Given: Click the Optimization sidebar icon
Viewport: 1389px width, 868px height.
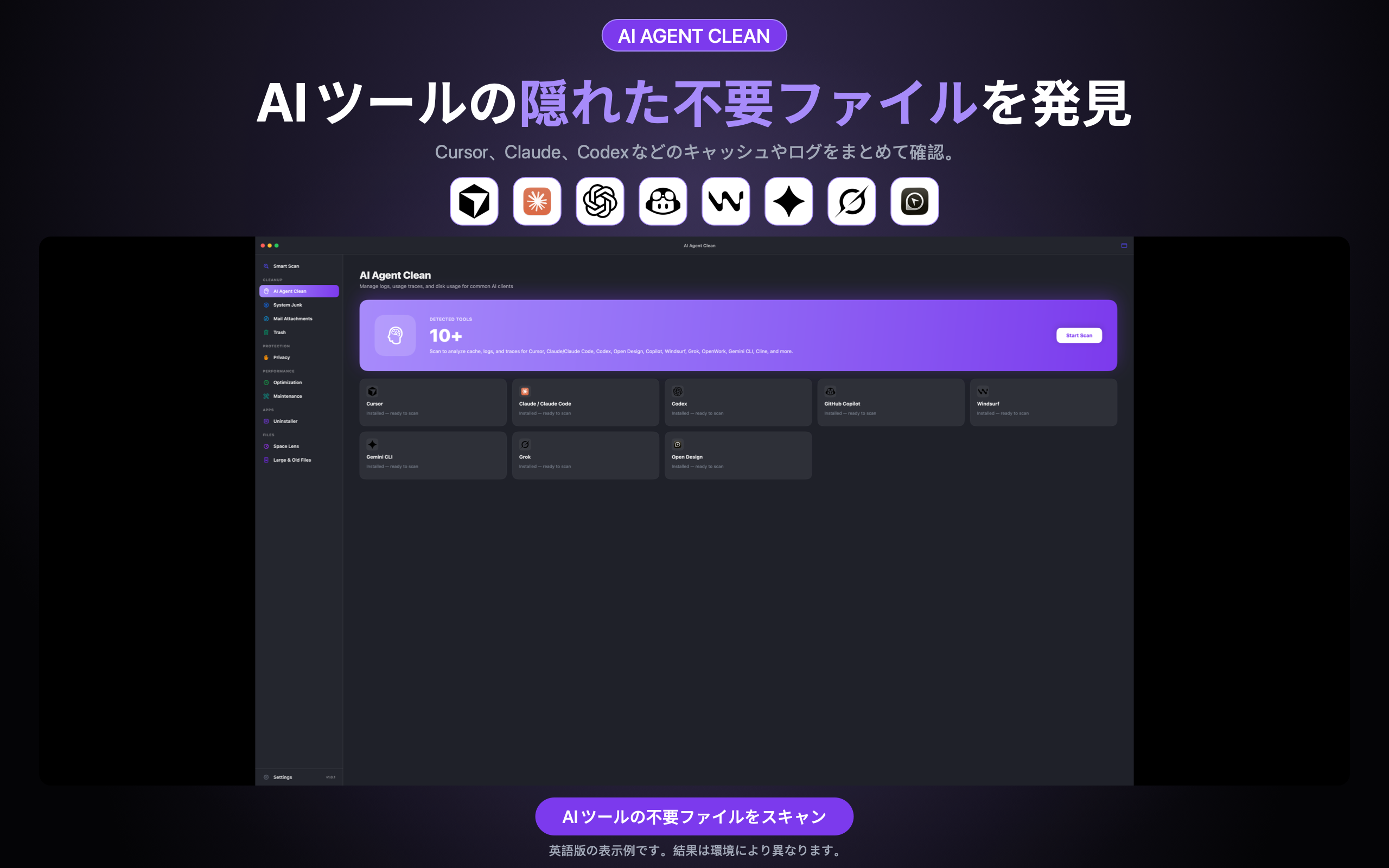Looking at the screenshot, I should (266, 382).
